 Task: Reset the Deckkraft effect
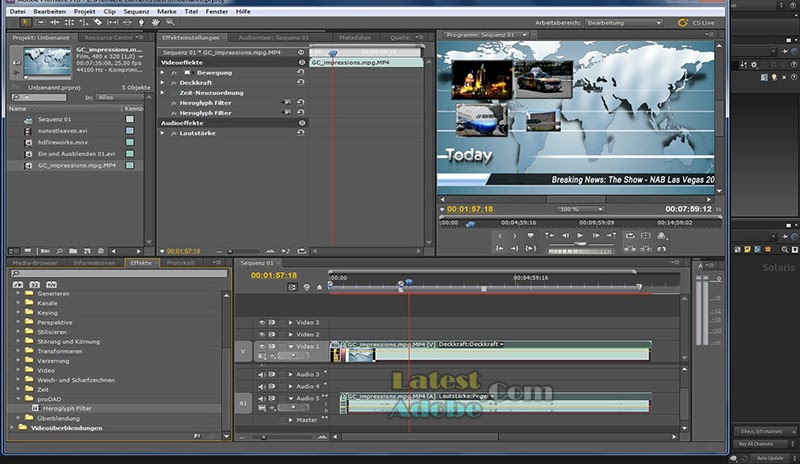301,82
